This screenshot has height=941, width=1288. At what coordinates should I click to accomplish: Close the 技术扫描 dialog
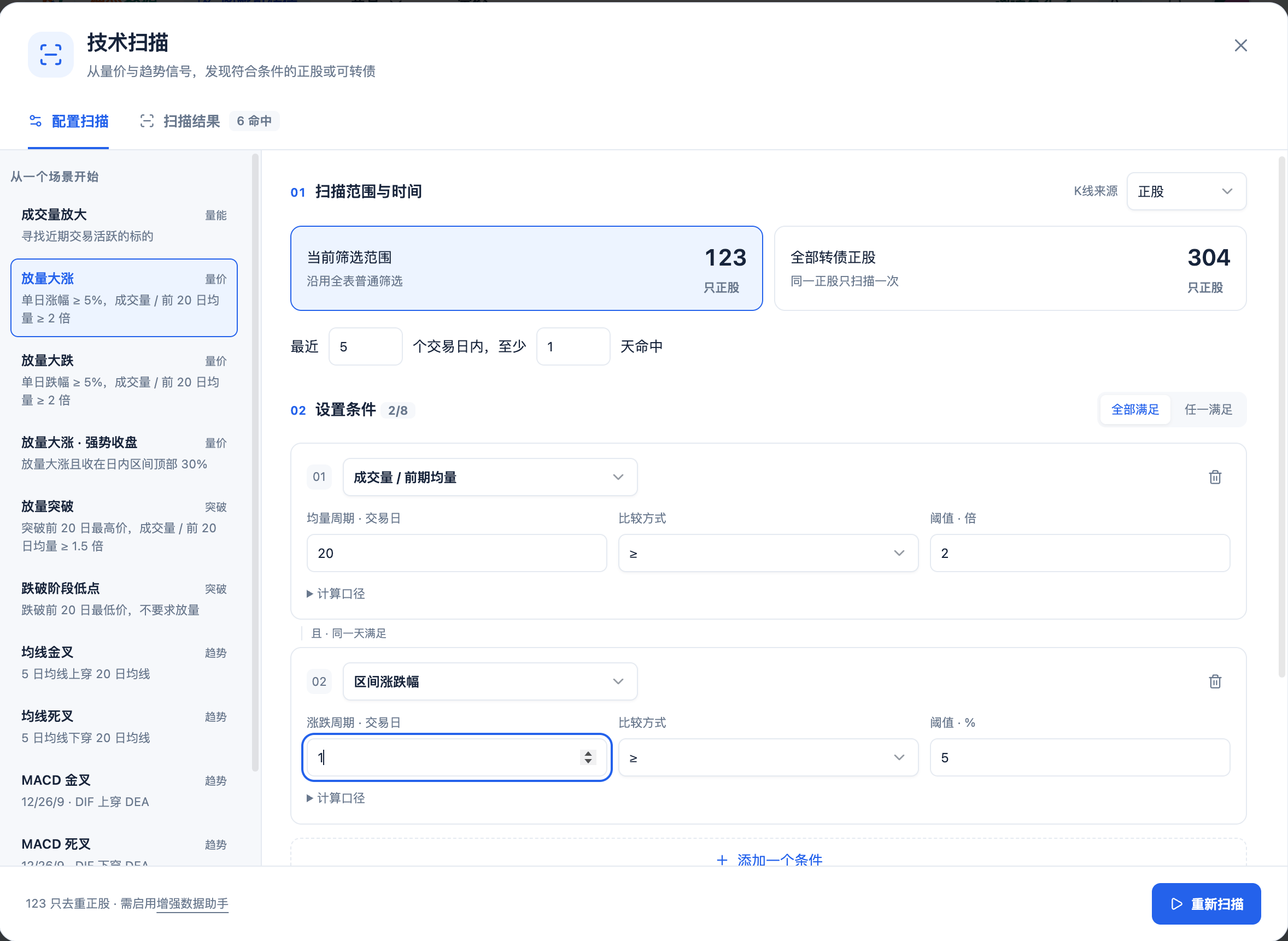(1240, 45)
